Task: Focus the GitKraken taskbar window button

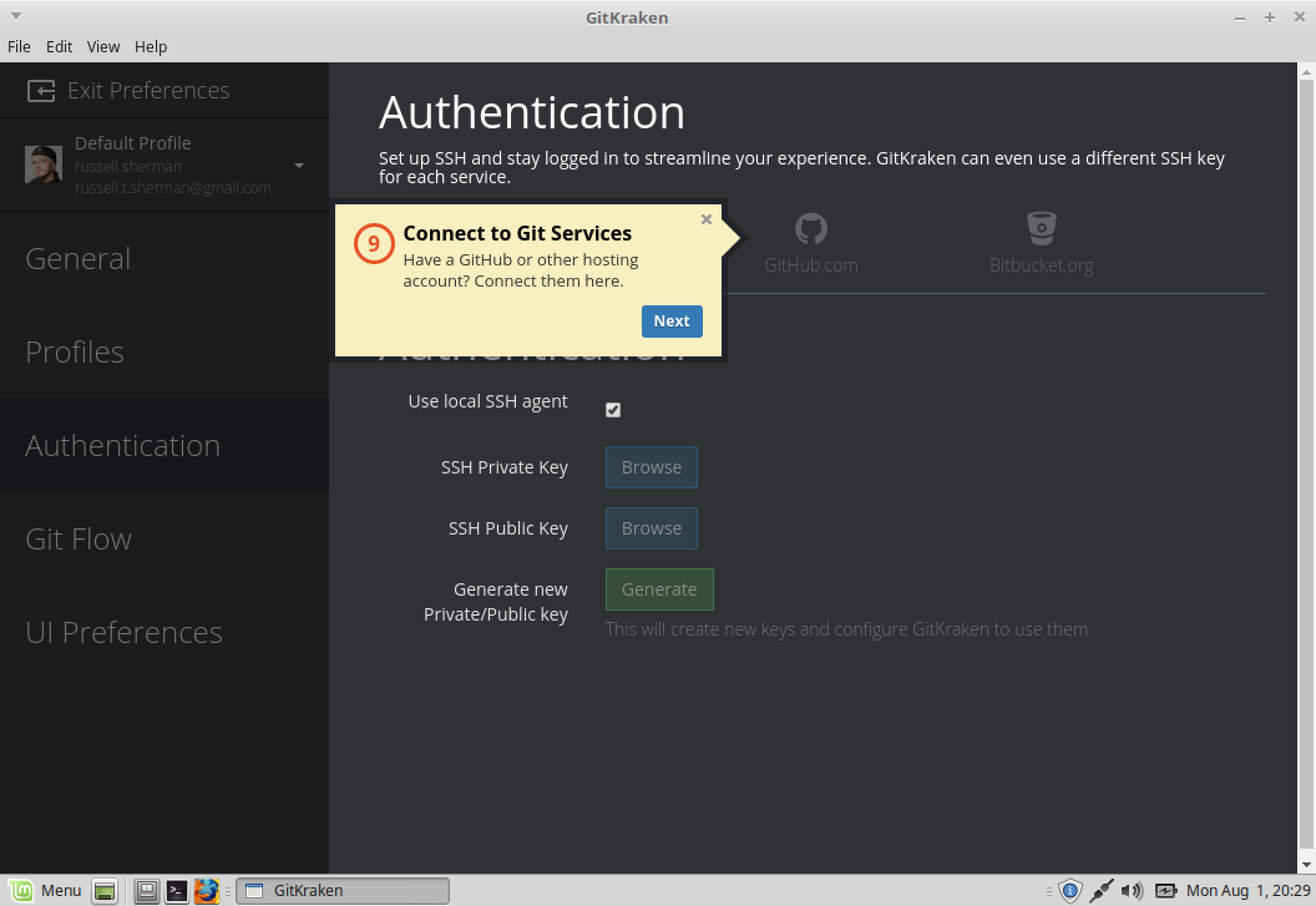Action: [343, 891]
